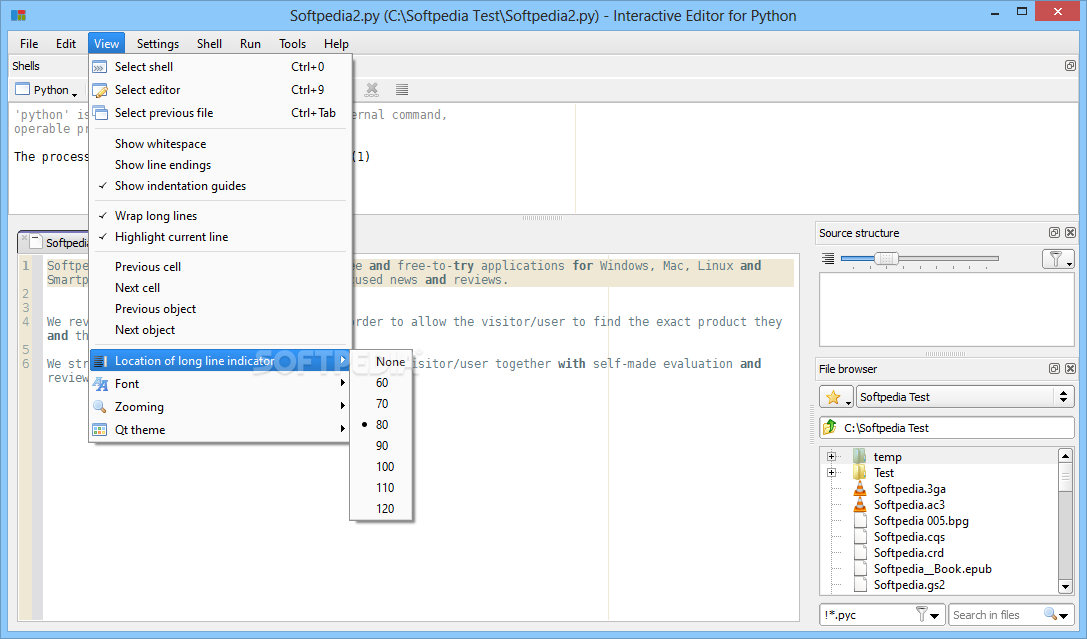Viewport: 1087px width, 639px height.
Task: Set long line indicator to 70
Action: (x=381, y=403)
